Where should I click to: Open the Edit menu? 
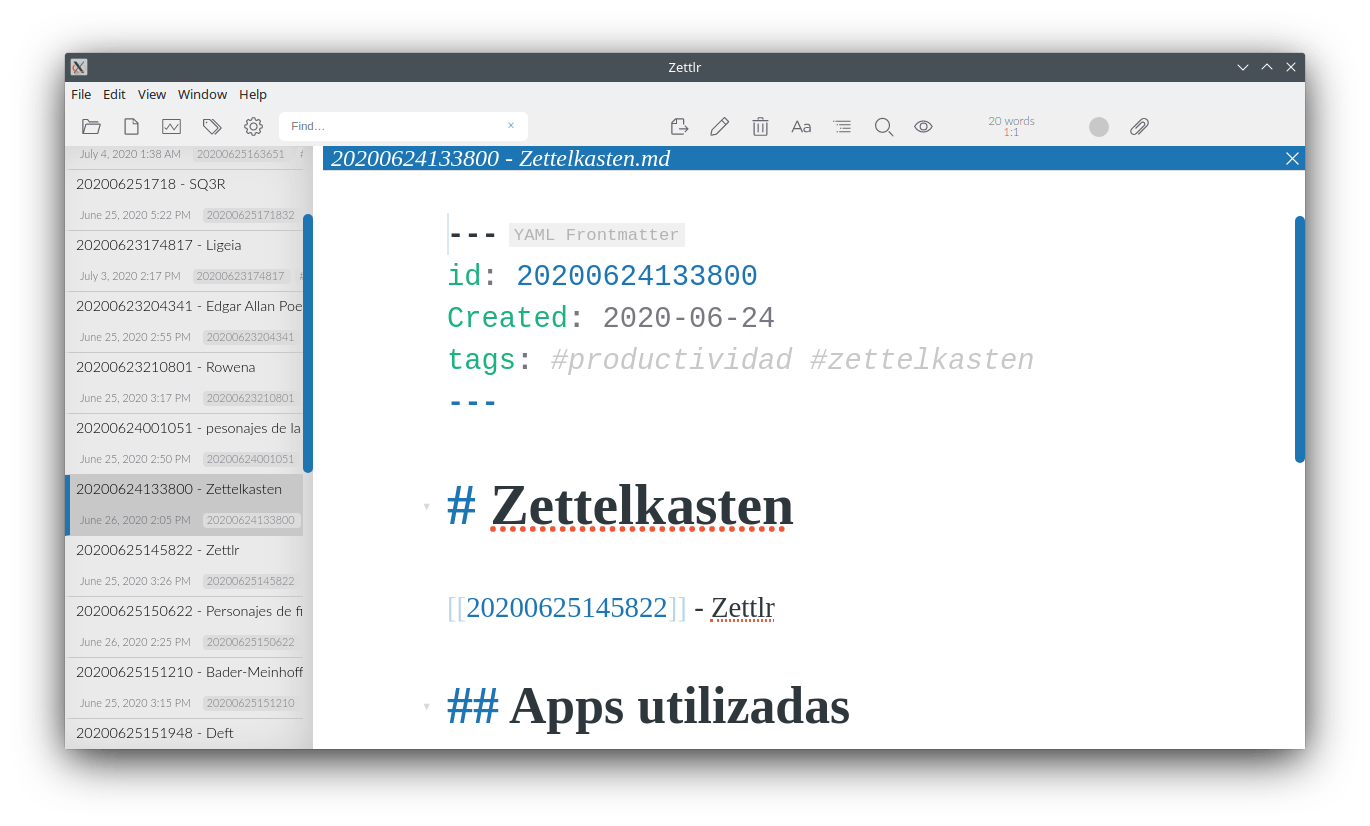114,94
